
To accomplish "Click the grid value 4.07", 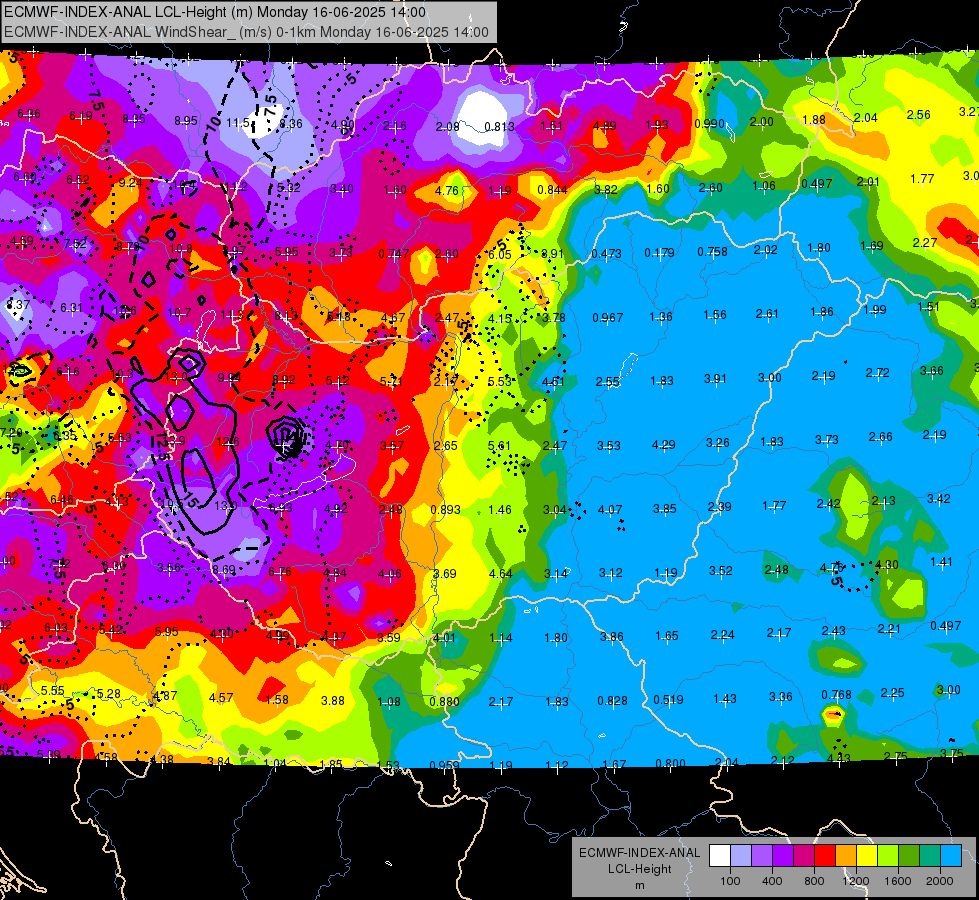I will 610,510.
